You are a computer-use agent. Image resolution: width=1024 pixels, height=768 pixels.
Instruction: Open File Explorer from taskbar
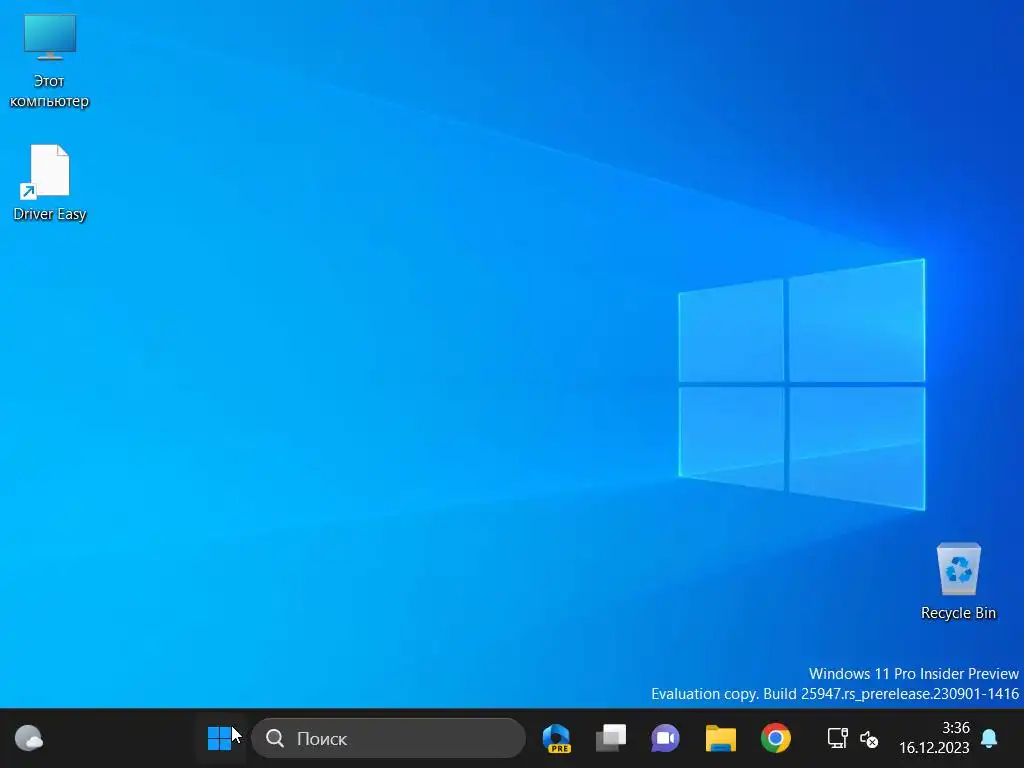(720, 739)
